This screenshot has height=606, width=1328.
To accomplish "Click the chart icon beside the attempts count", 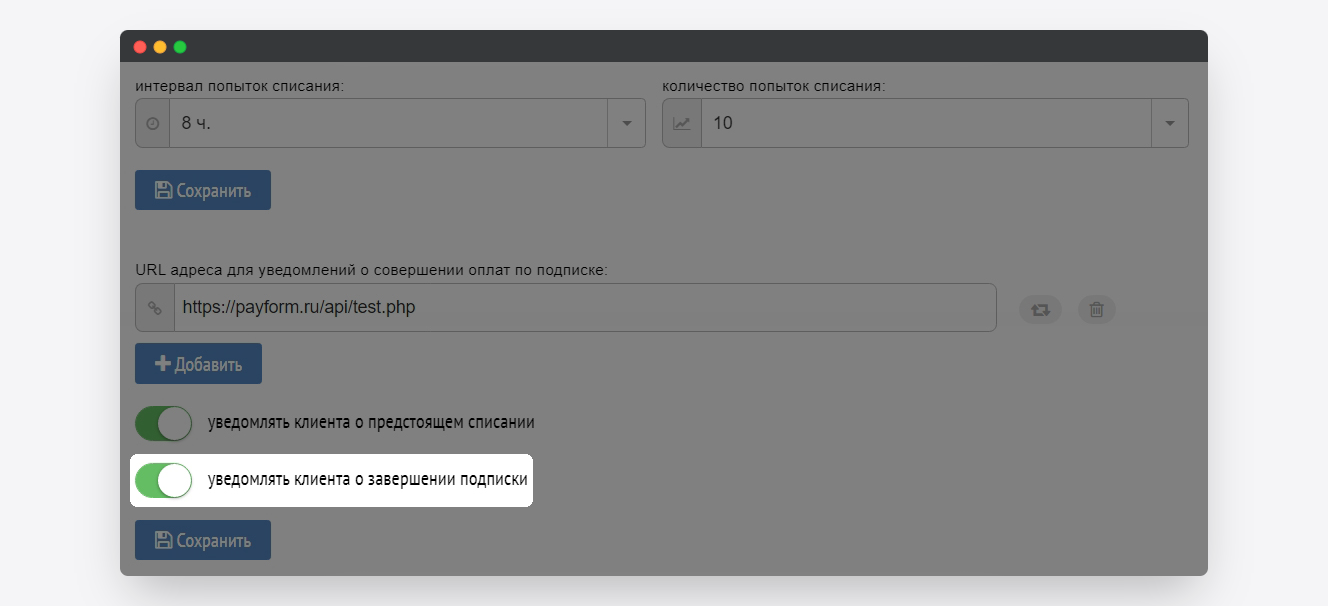I will click(x=681, y=123).
